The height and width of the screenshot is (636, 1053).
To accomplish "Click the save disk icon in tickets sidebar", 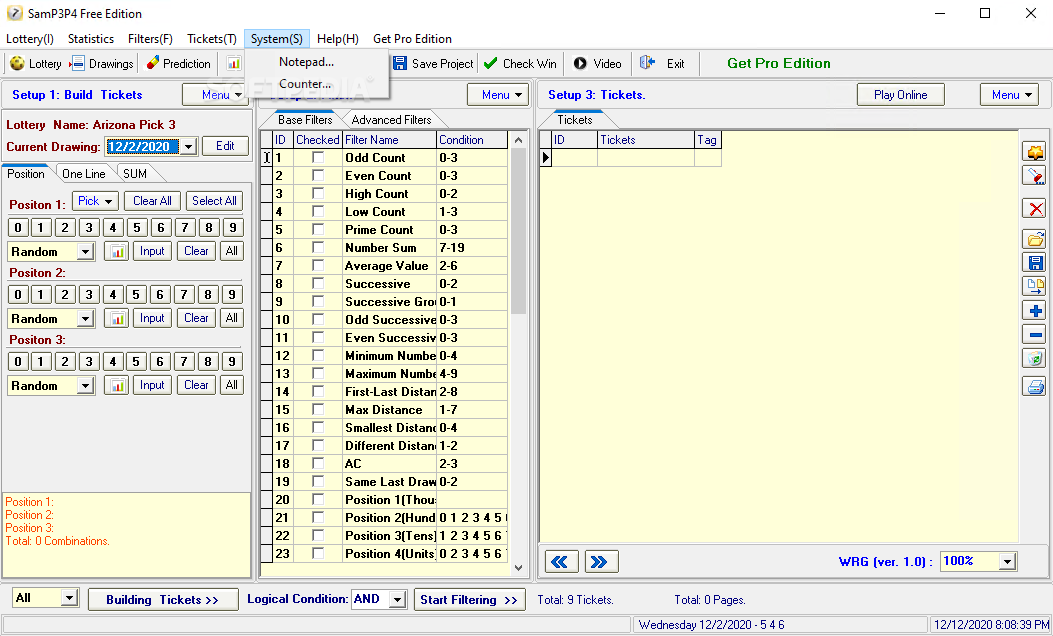I will click(x=1035, y=263).
